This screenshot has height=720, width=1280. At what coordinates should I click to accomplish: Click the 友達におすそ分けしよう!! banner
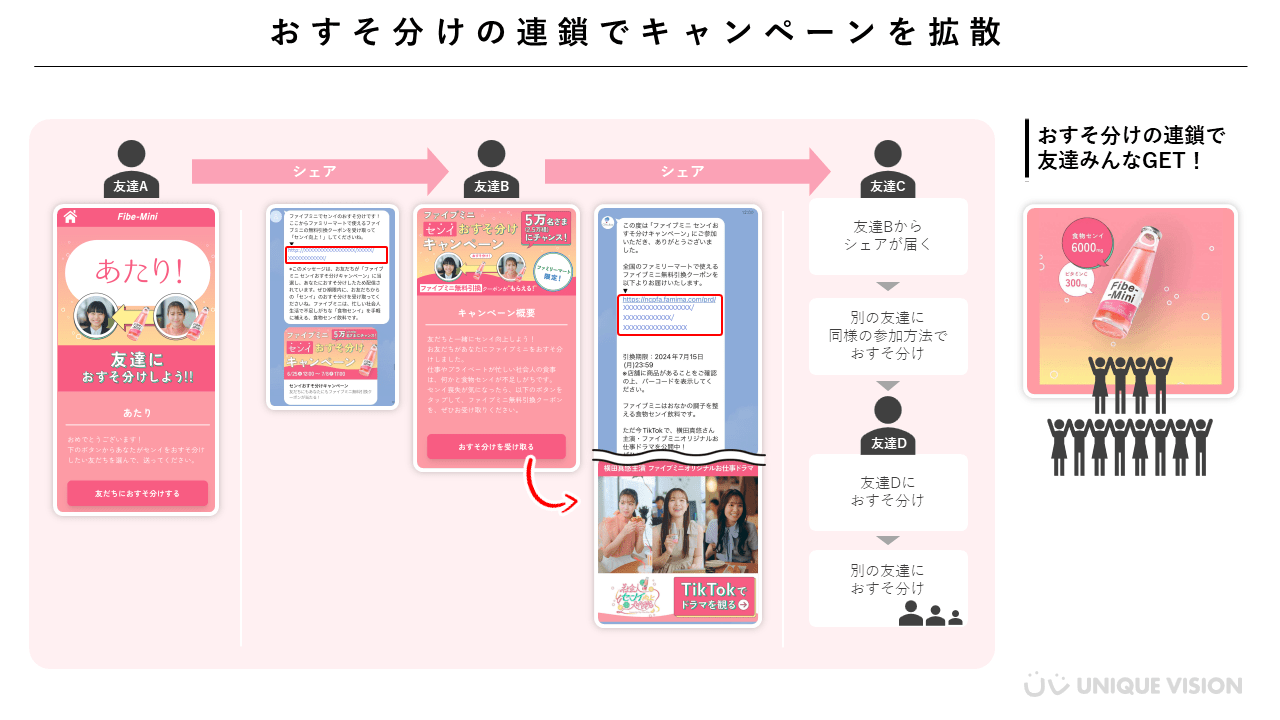point(137,368)
